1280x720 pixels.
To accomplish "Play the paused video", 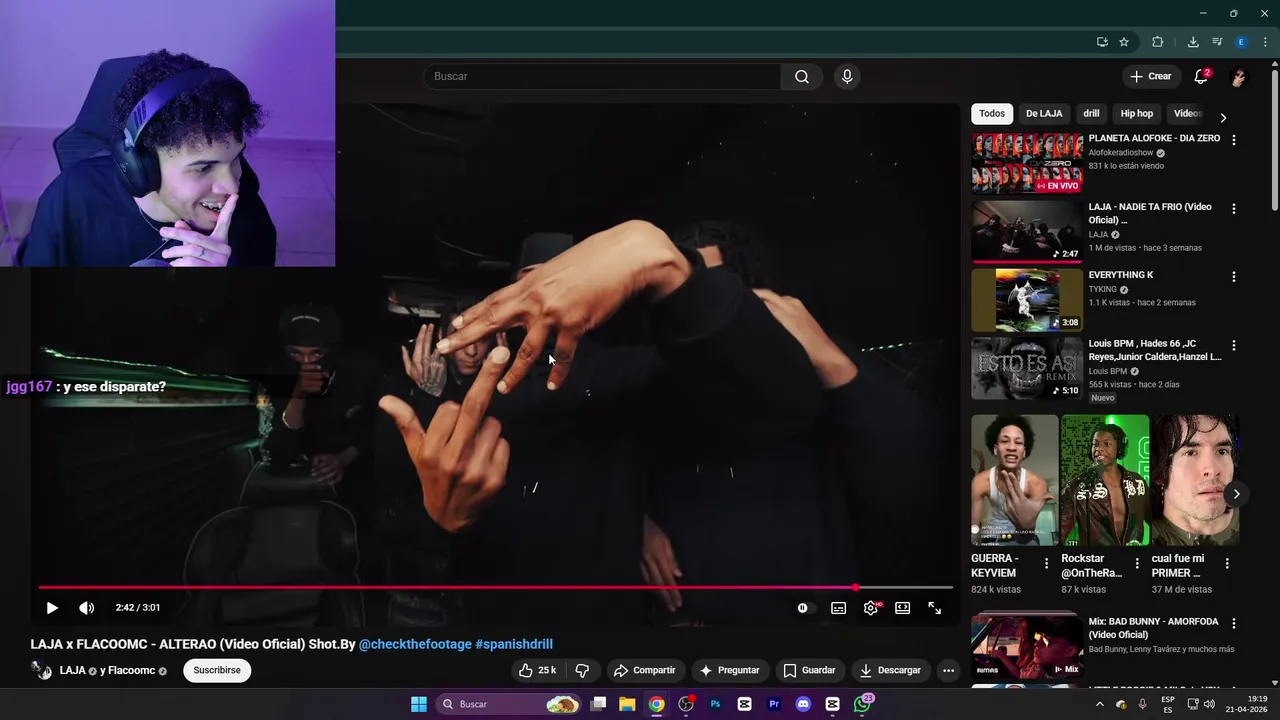I will (x=52, y=608).
